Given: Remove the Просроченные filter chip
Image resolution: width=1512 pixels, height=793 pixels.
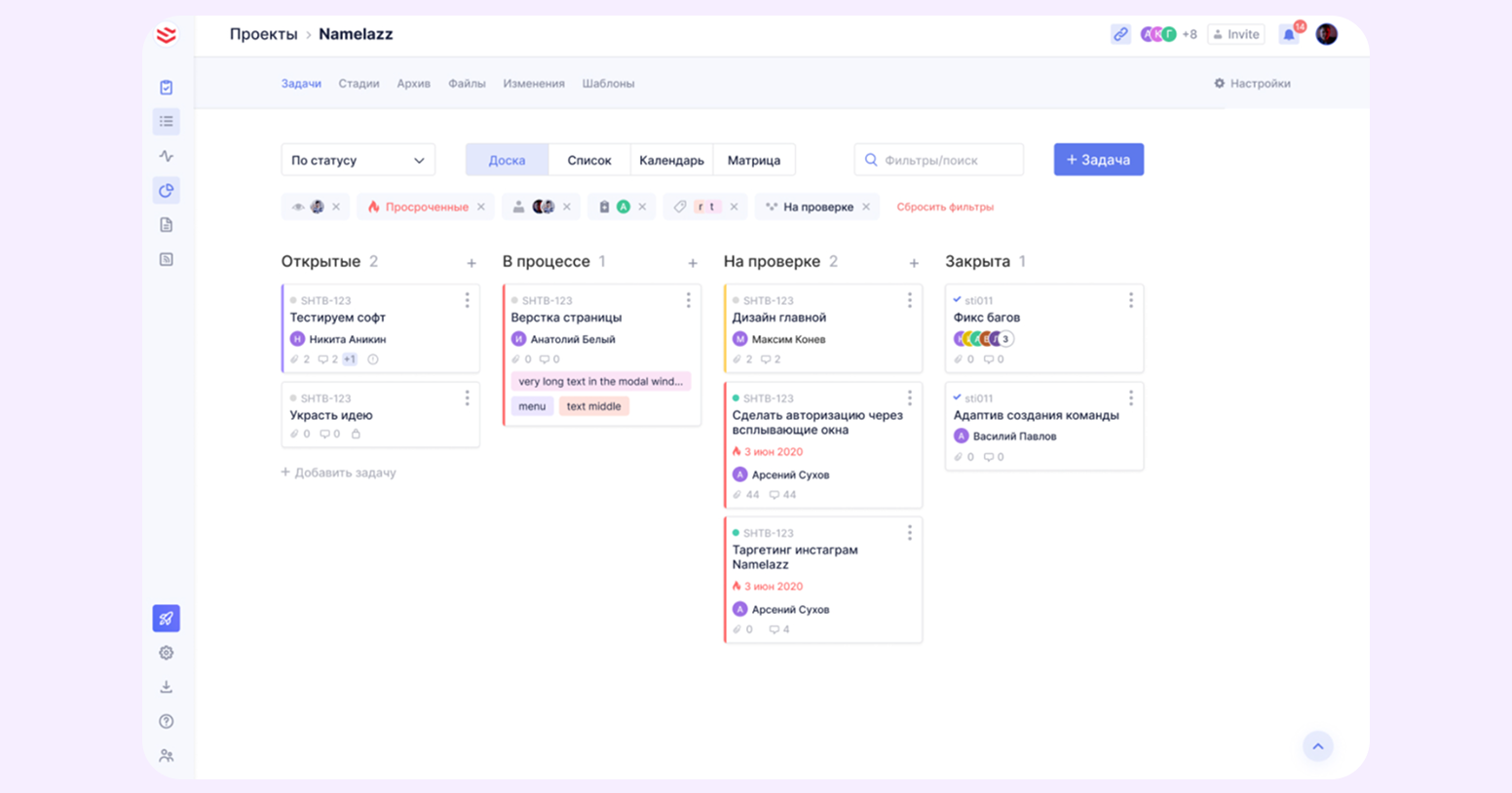Looking at the screenshot, I should coord(479,207).
